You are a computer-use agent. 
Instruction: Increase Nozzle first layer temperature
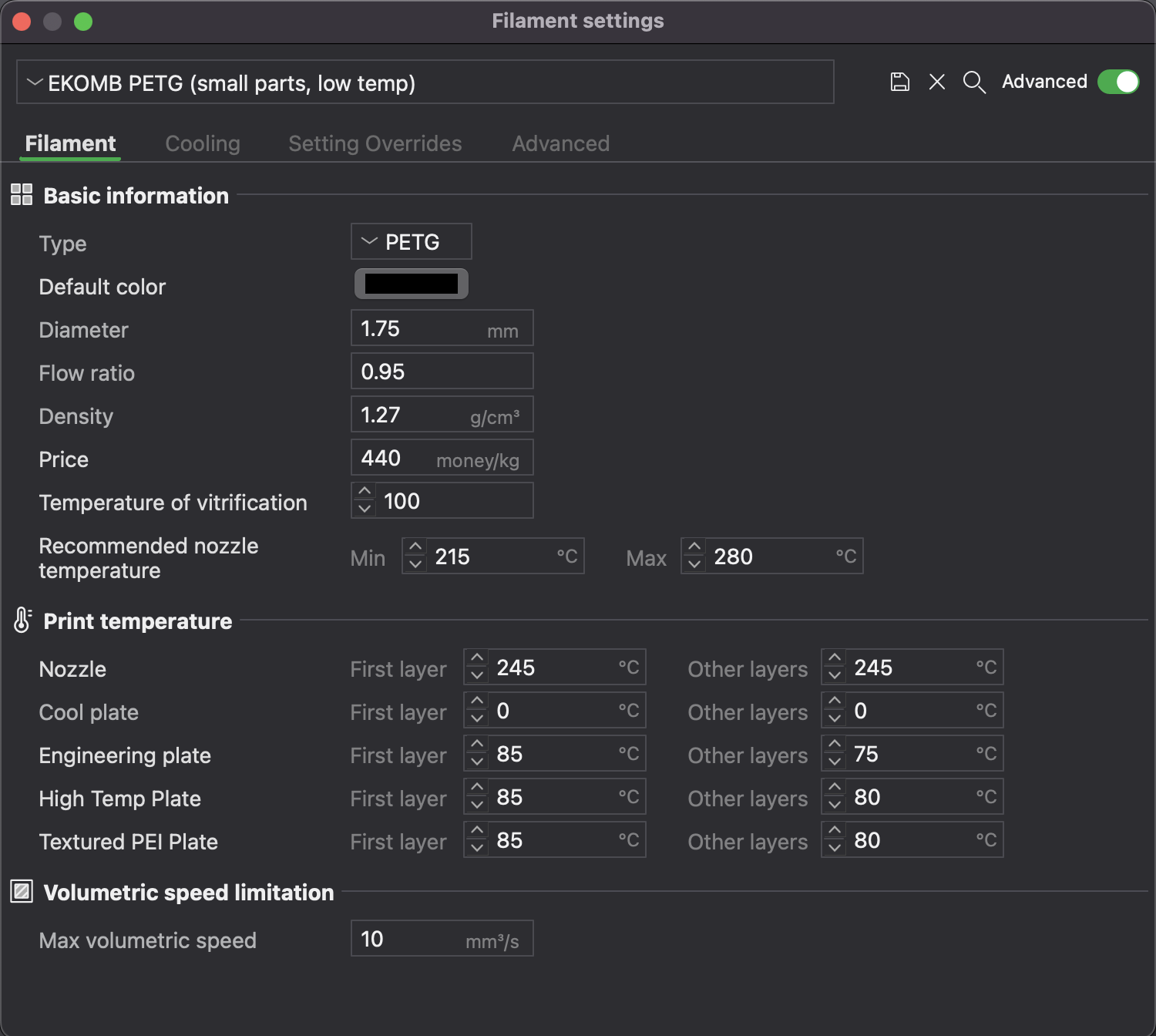[x=477, y=658]
